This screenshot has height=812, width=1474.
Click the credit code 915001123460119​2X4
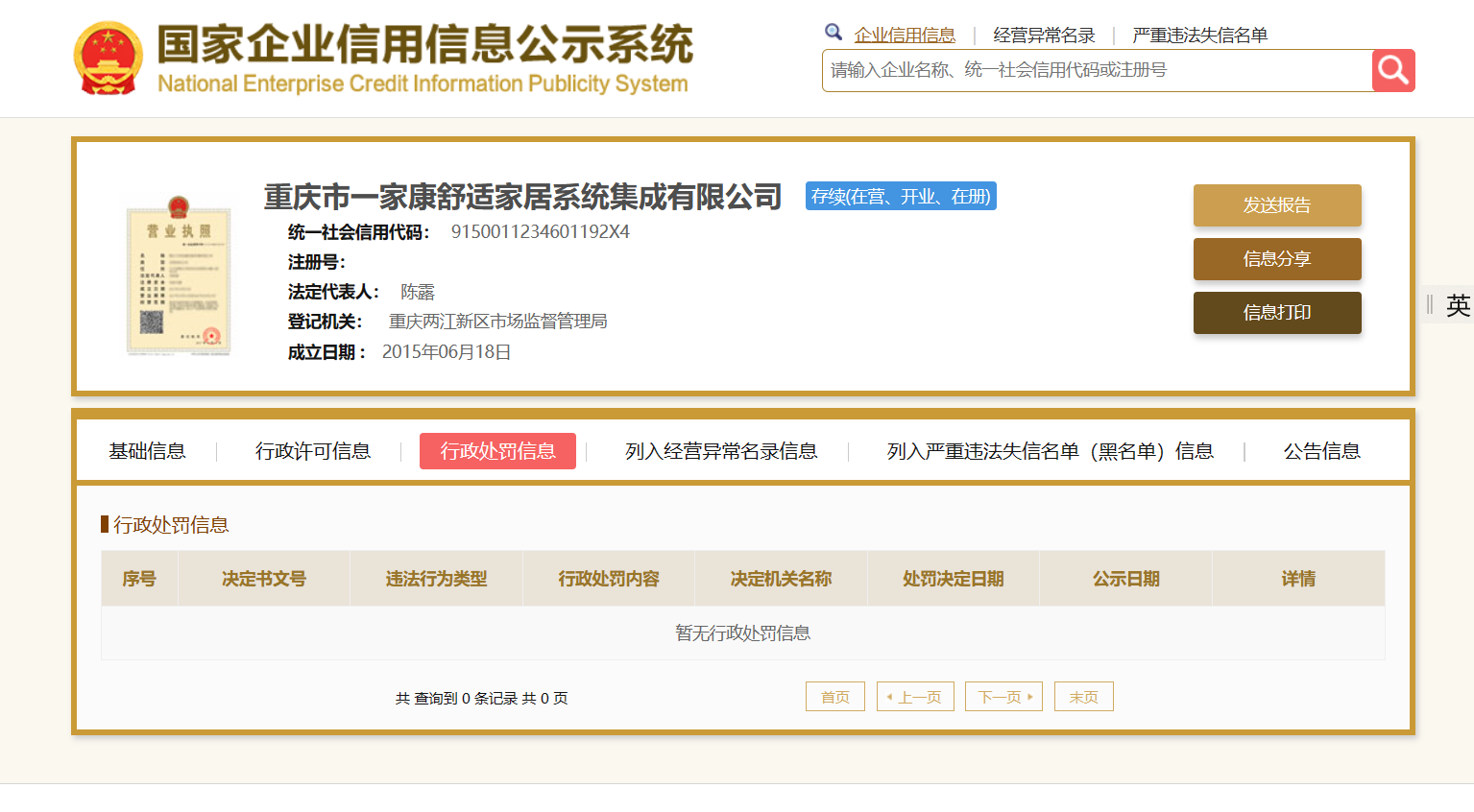[x=541, y=232]
